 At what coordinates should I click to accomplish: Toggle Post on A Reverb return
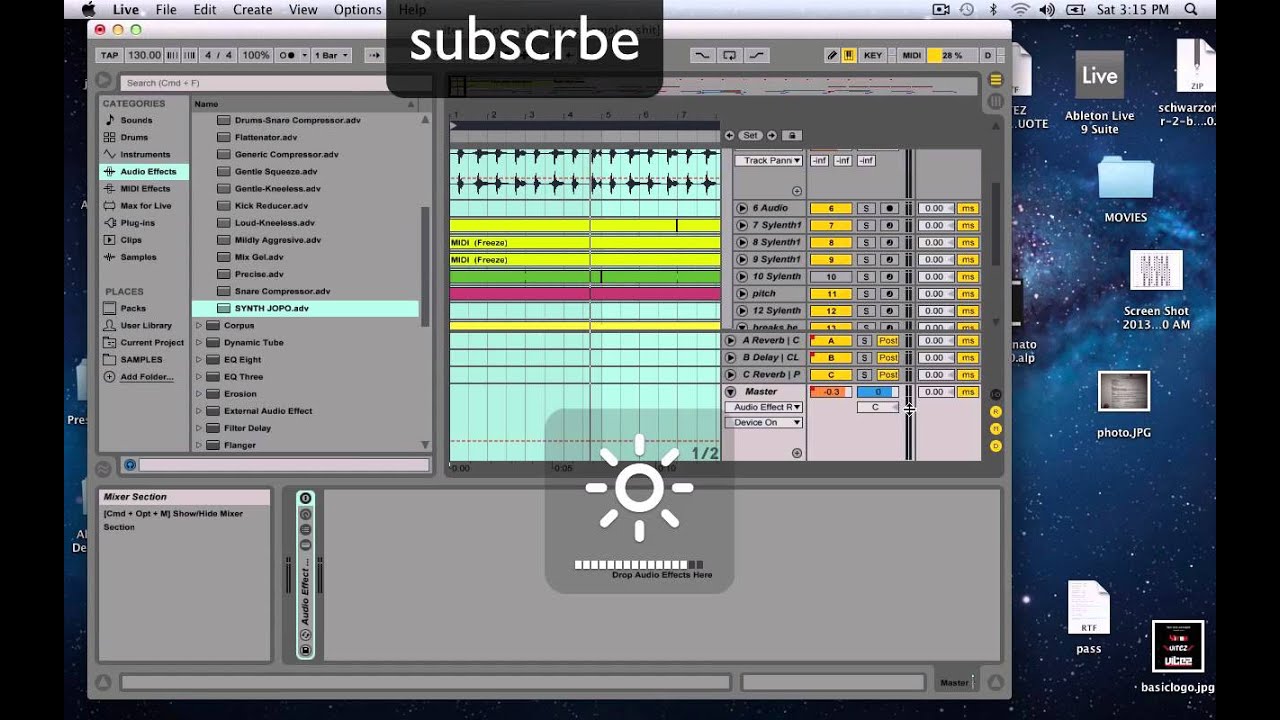[x=888, y=340]
